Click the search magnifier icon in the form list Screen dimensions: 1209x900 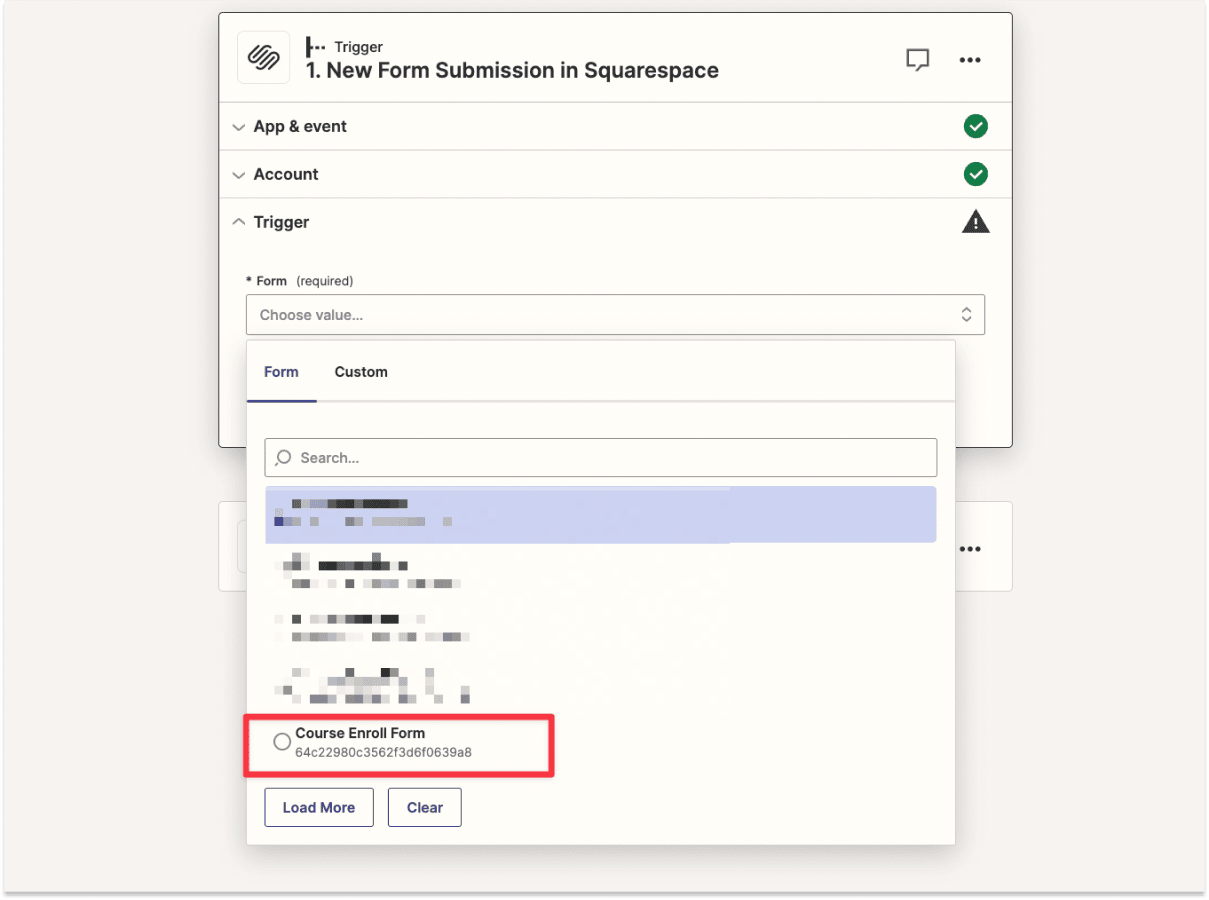[x=283, y=457]
